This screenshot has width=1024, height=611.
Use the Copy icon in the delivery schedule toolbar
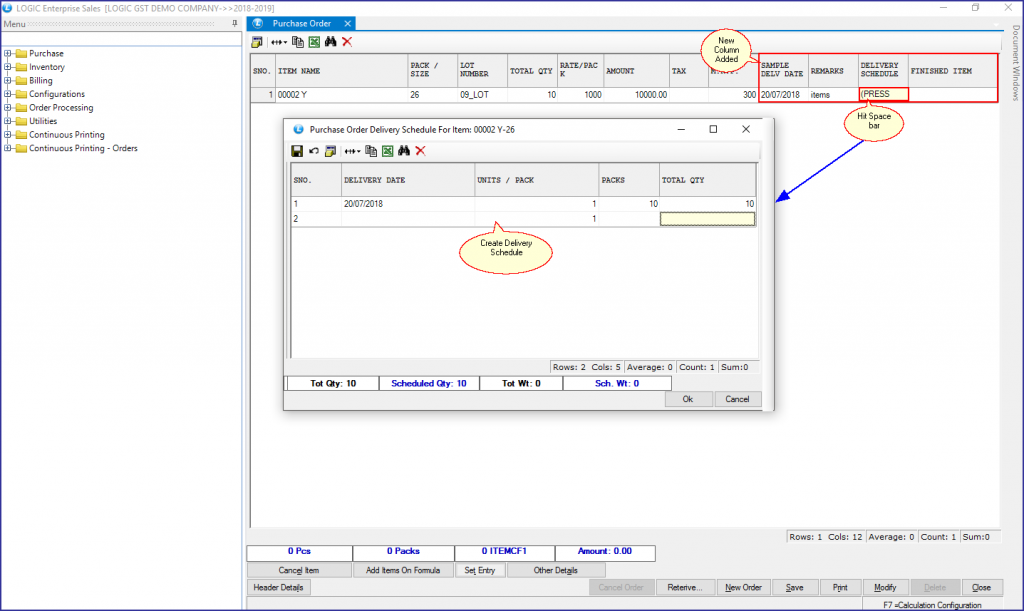coord(371,150)
